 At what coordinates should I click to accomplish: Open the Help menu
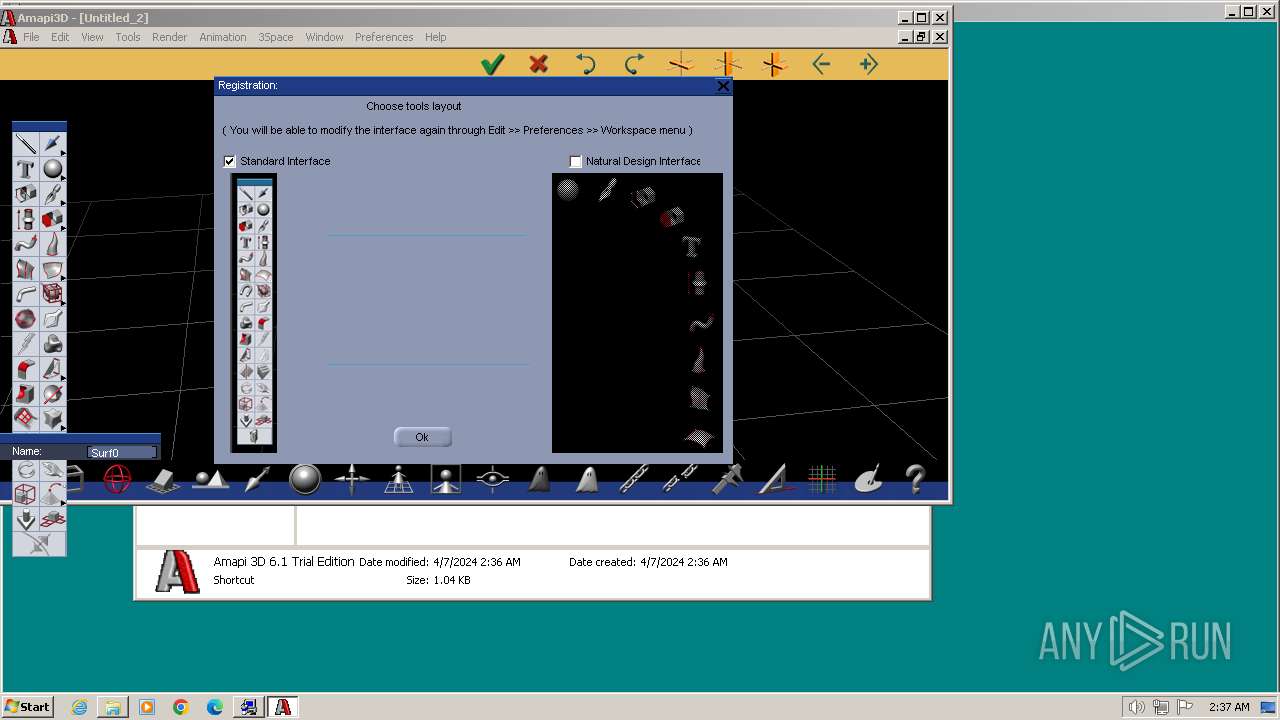click(x=435, y=37)
